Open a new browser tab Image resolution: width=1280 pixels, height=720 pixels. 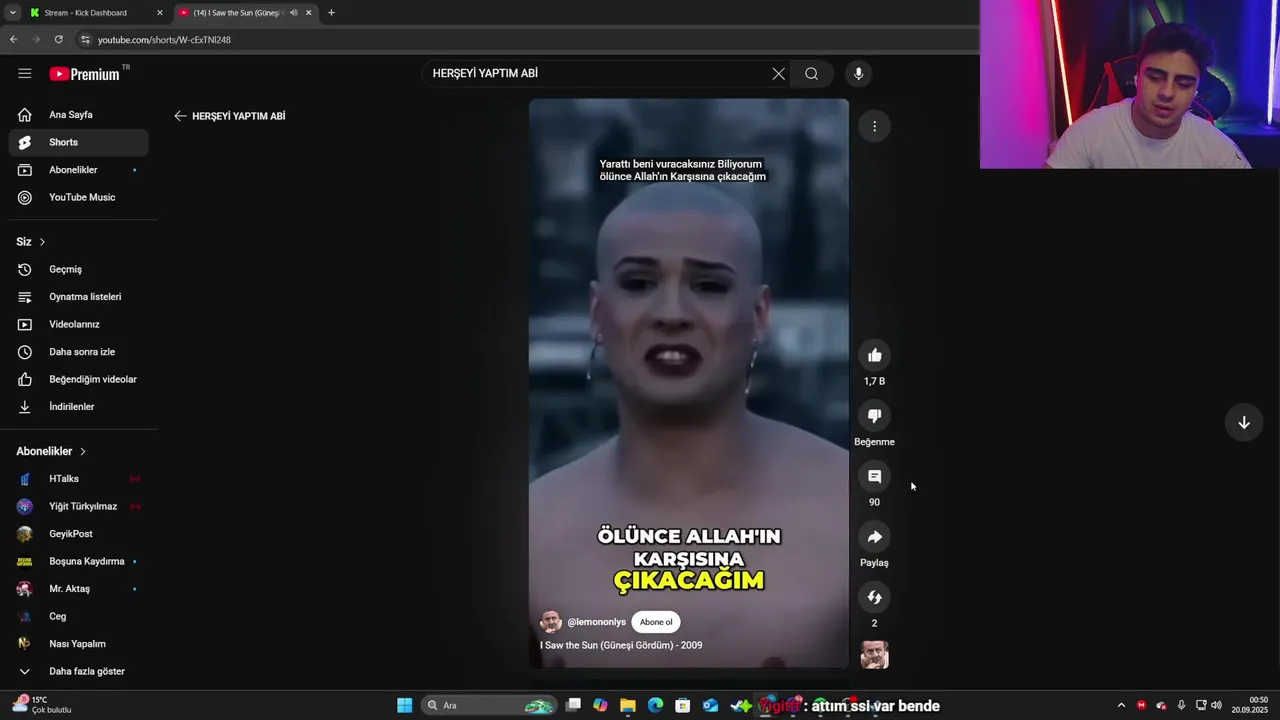[x=331, y=13]
